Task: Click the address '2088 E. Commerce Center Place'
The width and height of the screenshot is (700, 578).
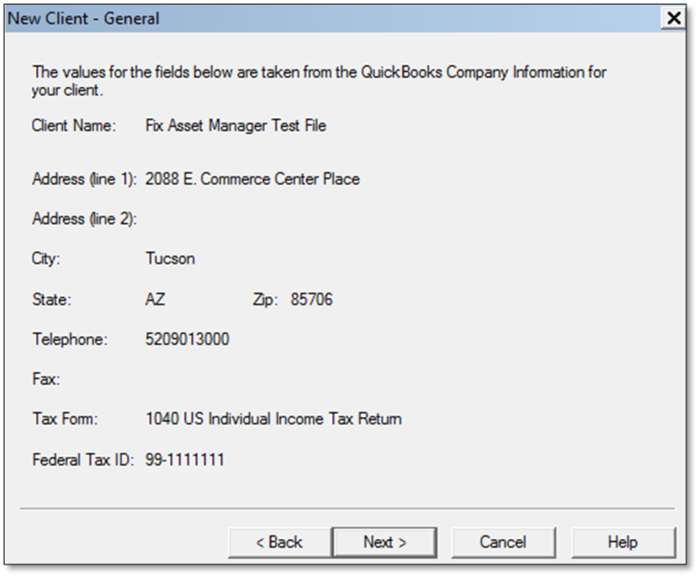Action: 253,179
